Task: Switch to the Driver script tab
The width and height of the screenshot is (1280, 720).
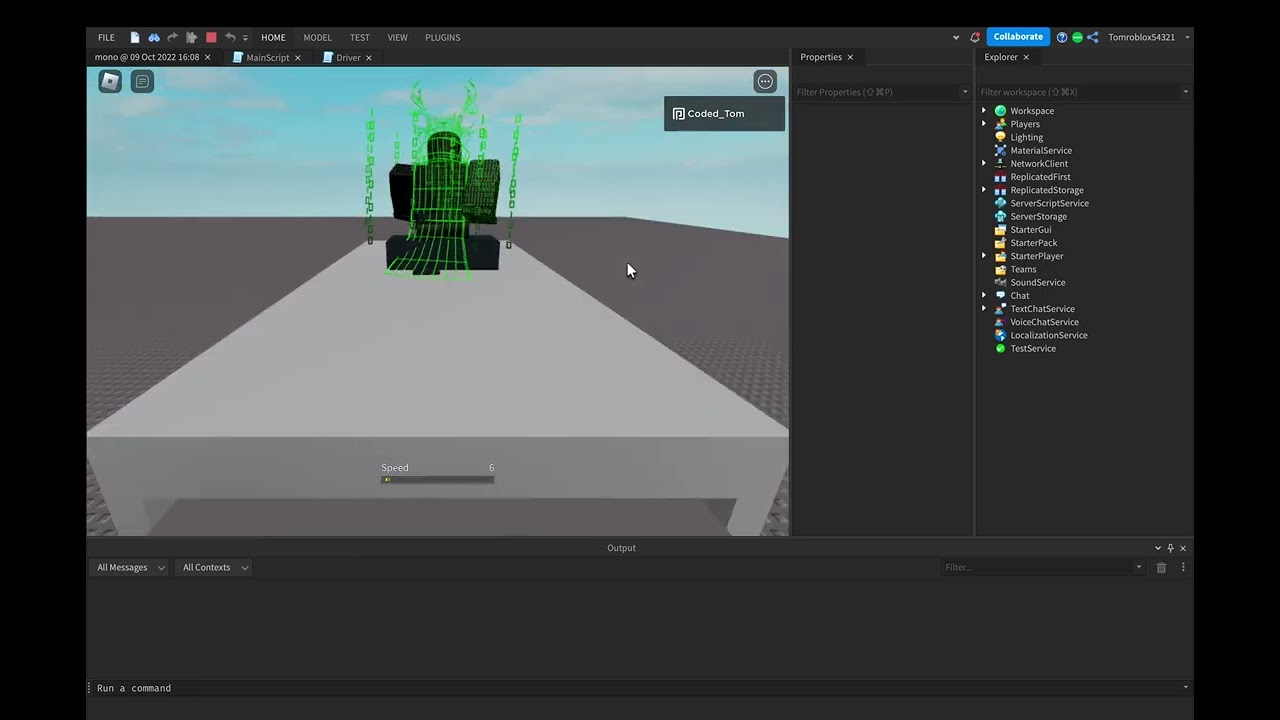Action: point(347,57)
